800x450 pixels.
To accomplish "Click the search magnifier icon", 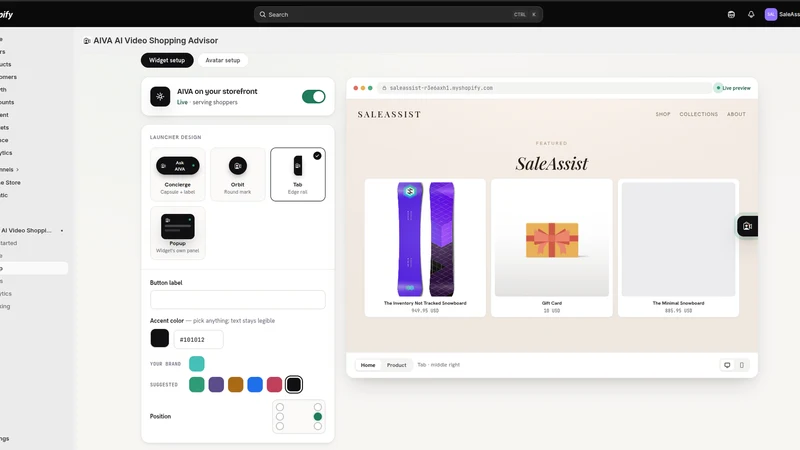I will (262, 14).
